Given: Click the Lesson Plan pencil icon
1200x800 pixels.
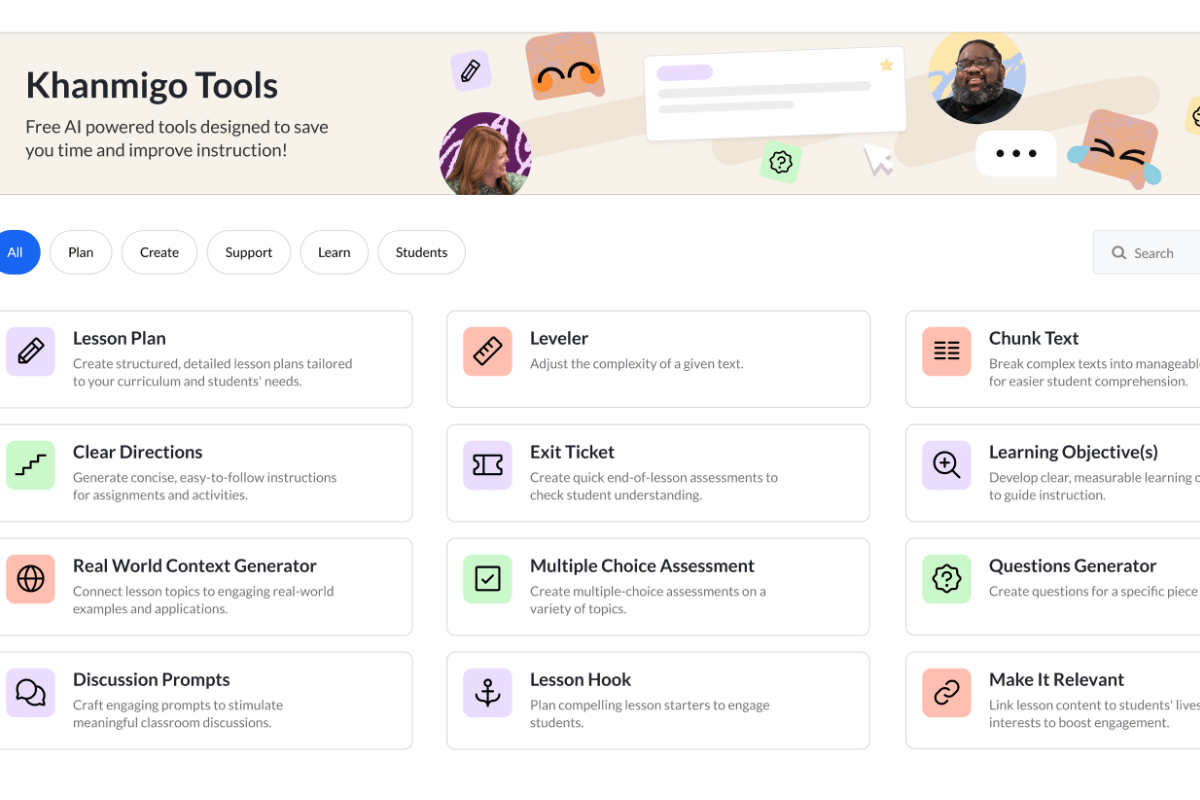Looking at the screenshot, I should (x=31, y=351).
